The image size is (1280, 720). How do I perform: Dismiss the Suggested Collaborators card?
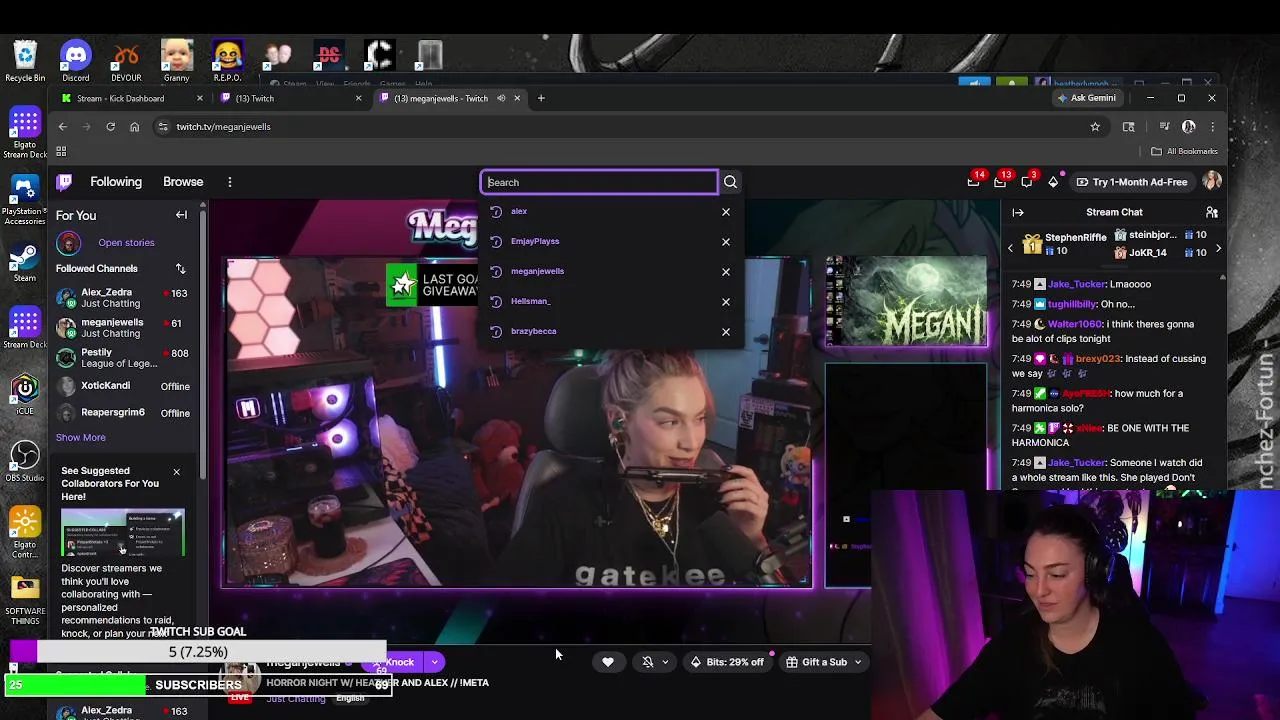tap(176, 472)
